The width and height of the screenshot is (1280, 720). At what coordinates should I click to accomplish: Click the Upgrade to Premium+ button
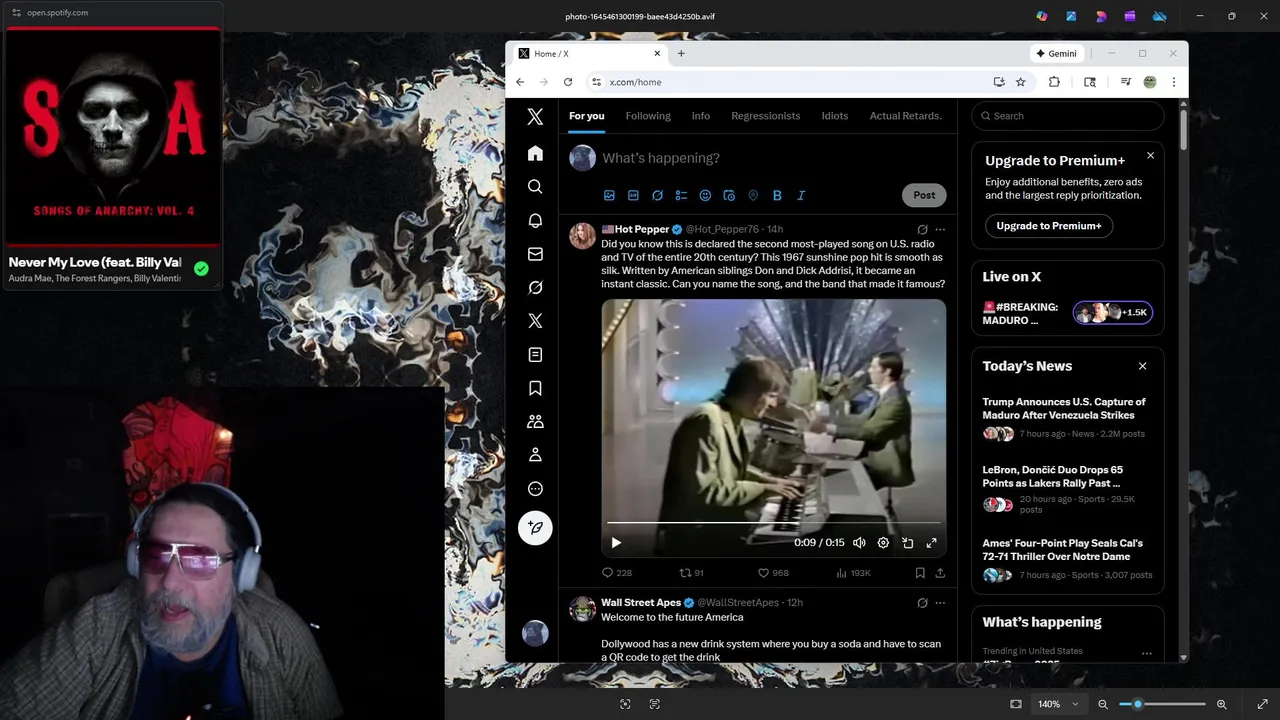(x=1049, y=226)
